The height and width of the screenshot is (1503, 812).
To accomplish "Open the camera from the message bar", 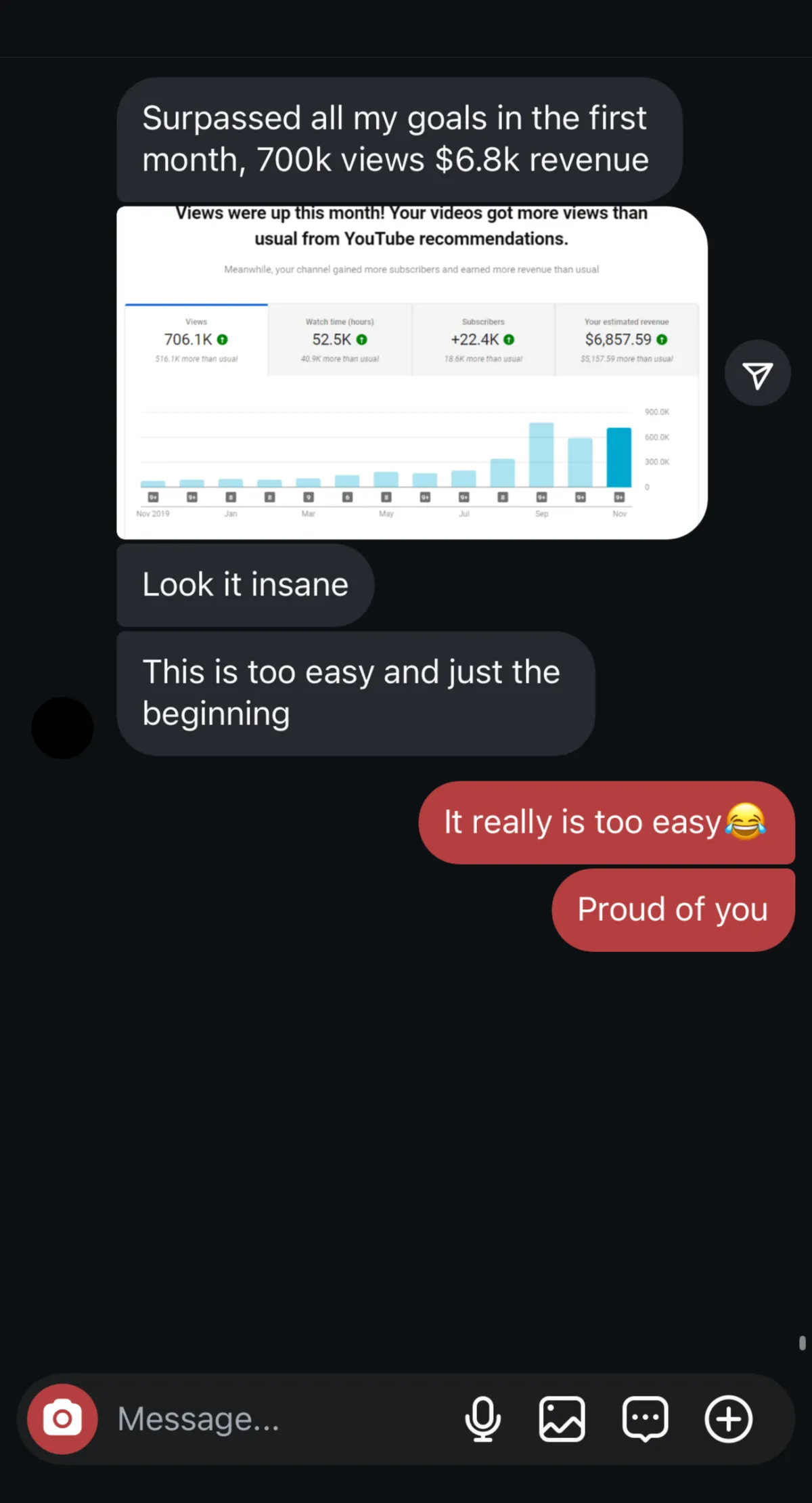I will click(62, 1418).
